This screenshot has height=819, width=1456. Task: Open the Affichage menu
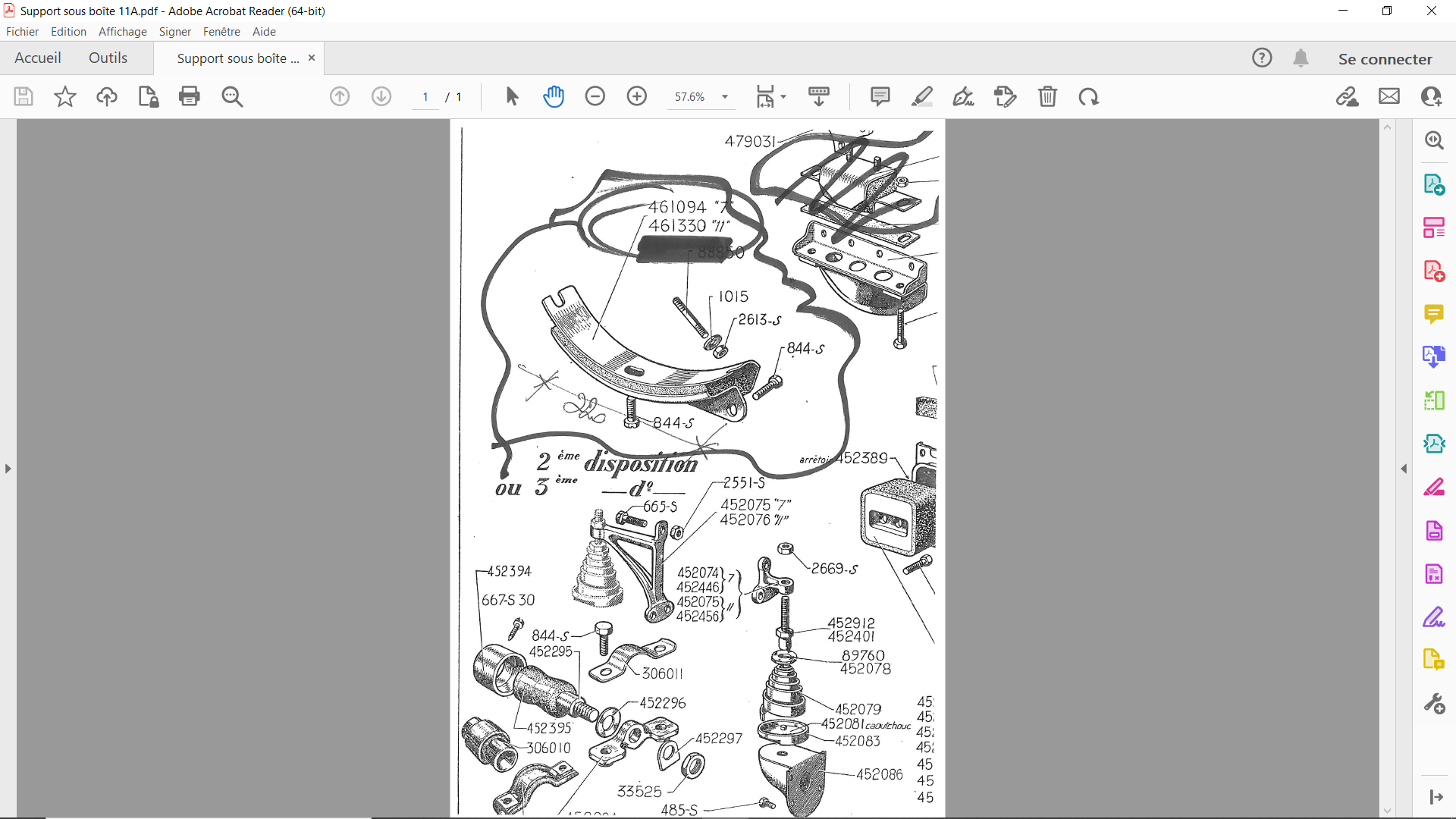(x=122, y=31)
